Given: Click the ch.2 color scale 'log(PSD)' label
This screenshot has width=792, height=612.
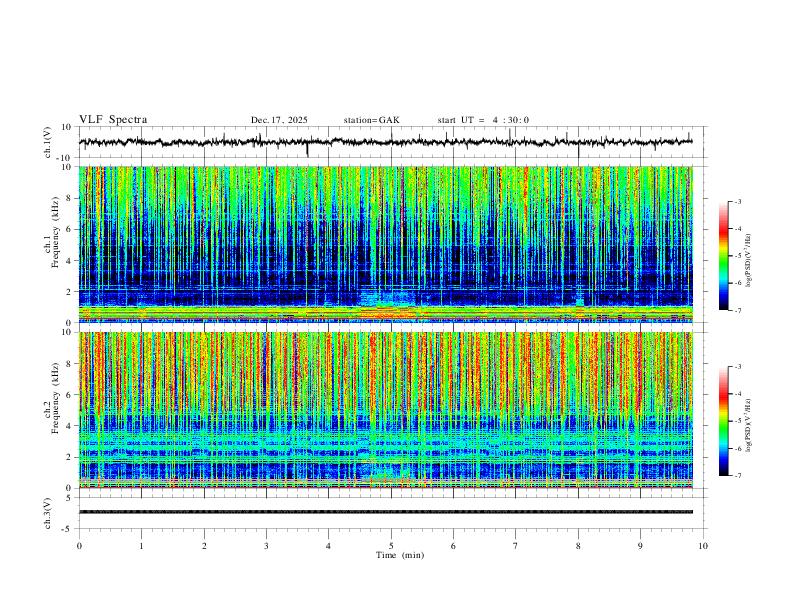Looking at the screenshot, I should [x=749, y=425].
